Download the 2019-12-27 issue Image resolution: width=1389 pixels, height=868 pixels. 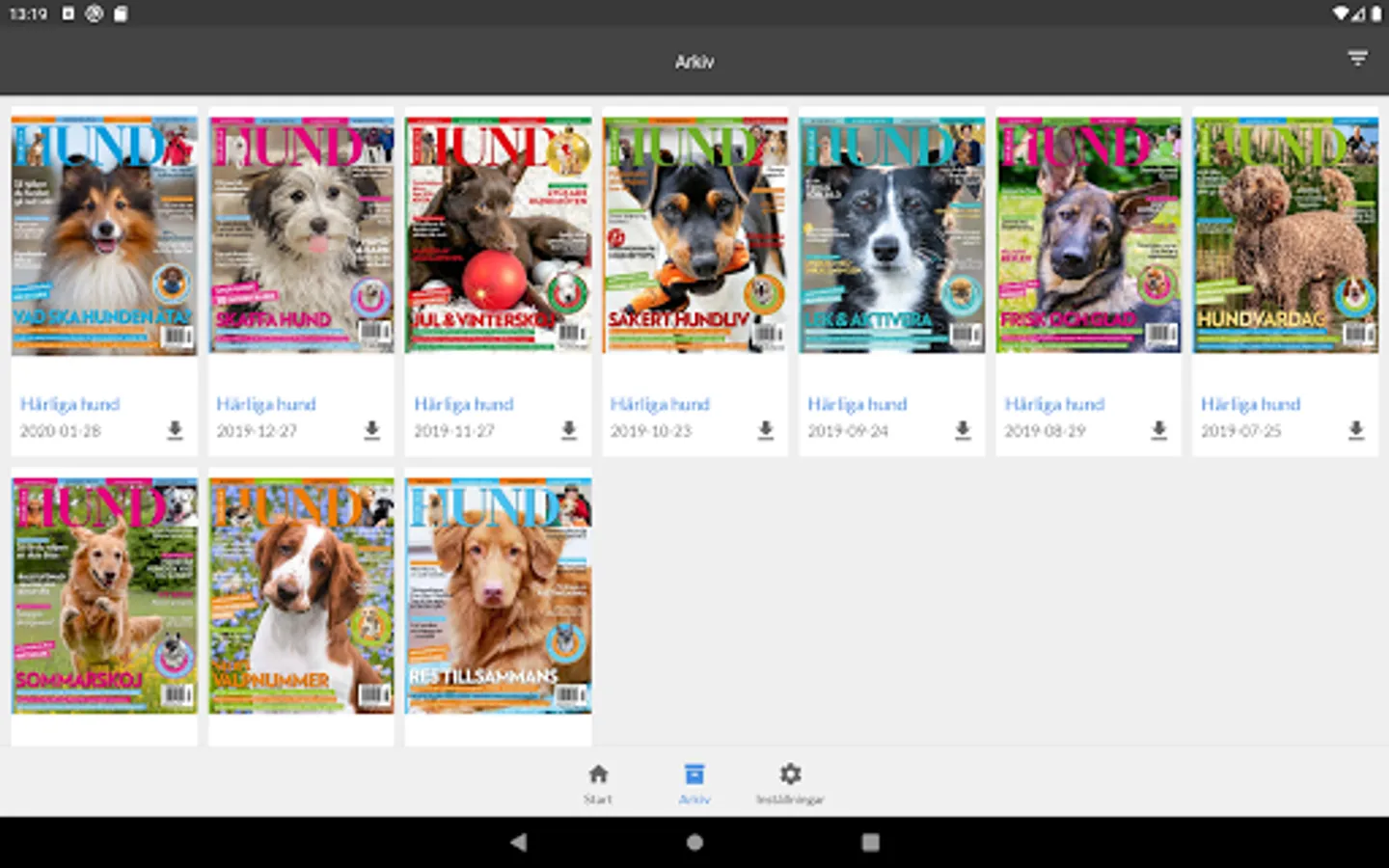[372, 430]
